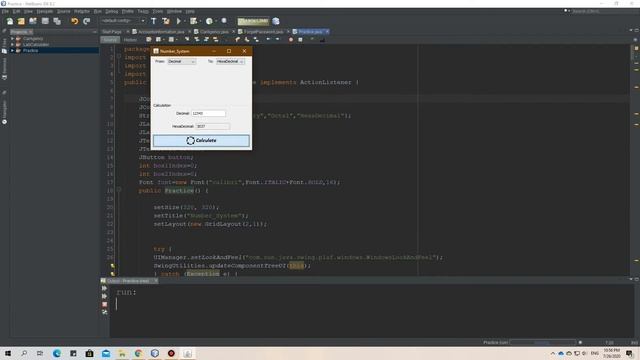The height and width of the screenshot is (360, 640).
Task: Collapse the code fold at the Practice constructor
Action: coord(119,190)
